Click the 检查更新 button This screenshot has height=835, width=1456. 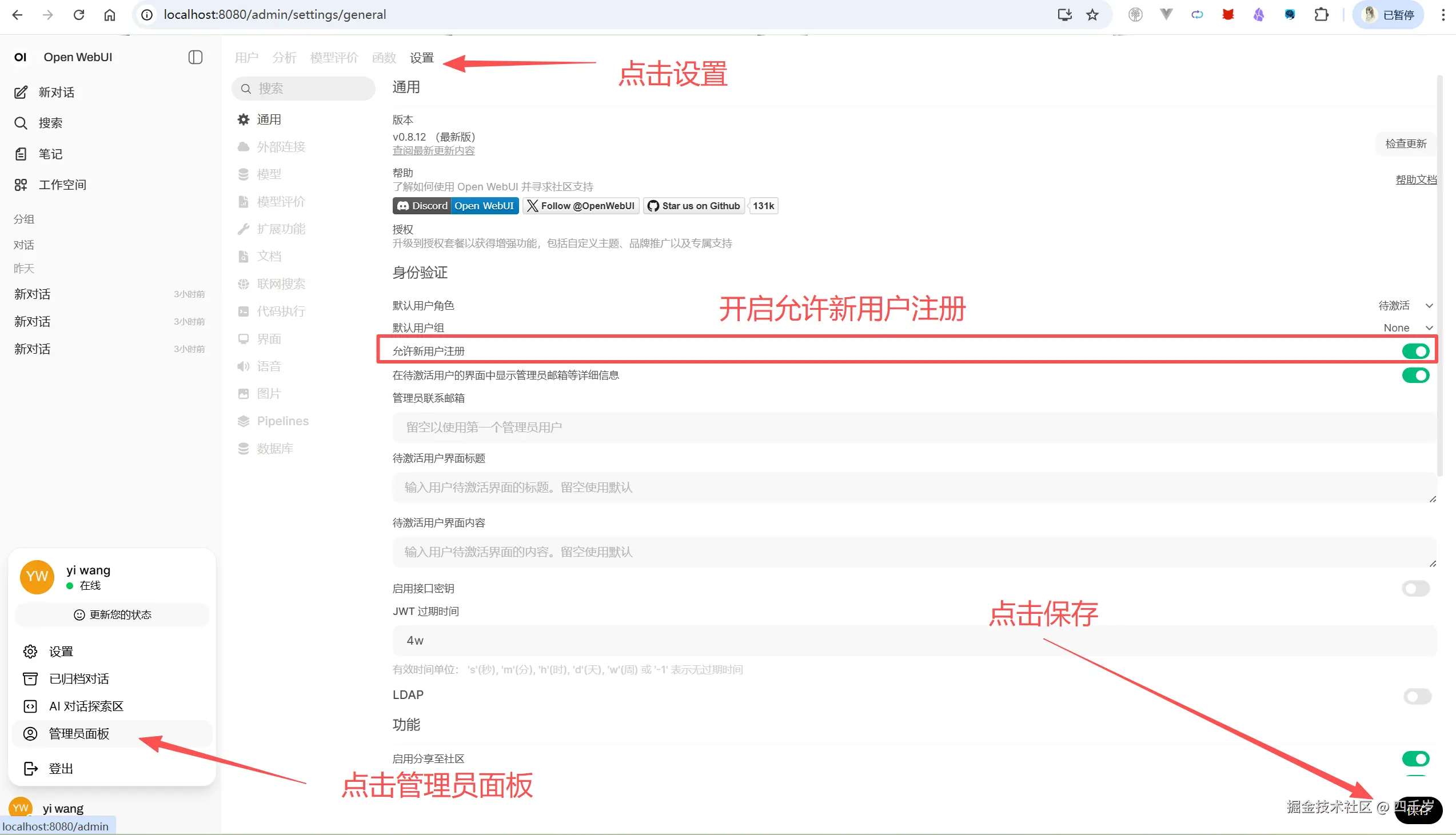[x=1405, y=143]
